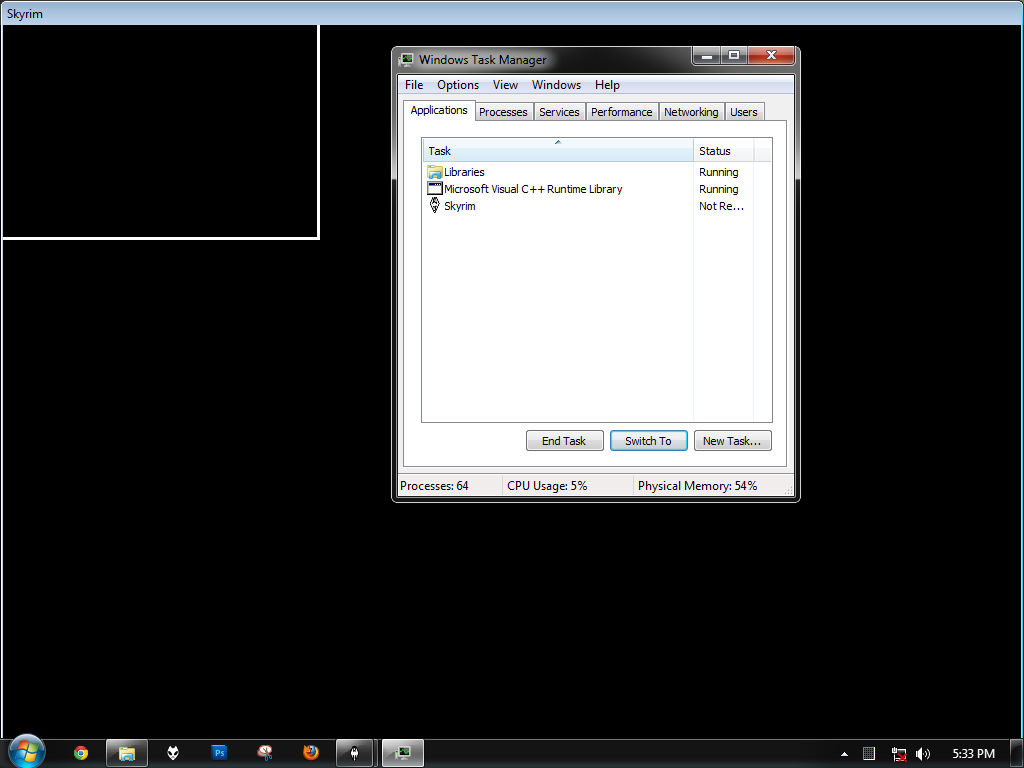1024x768 pixels.
Task: Click the End Task button
Action: tap(564, 441)
